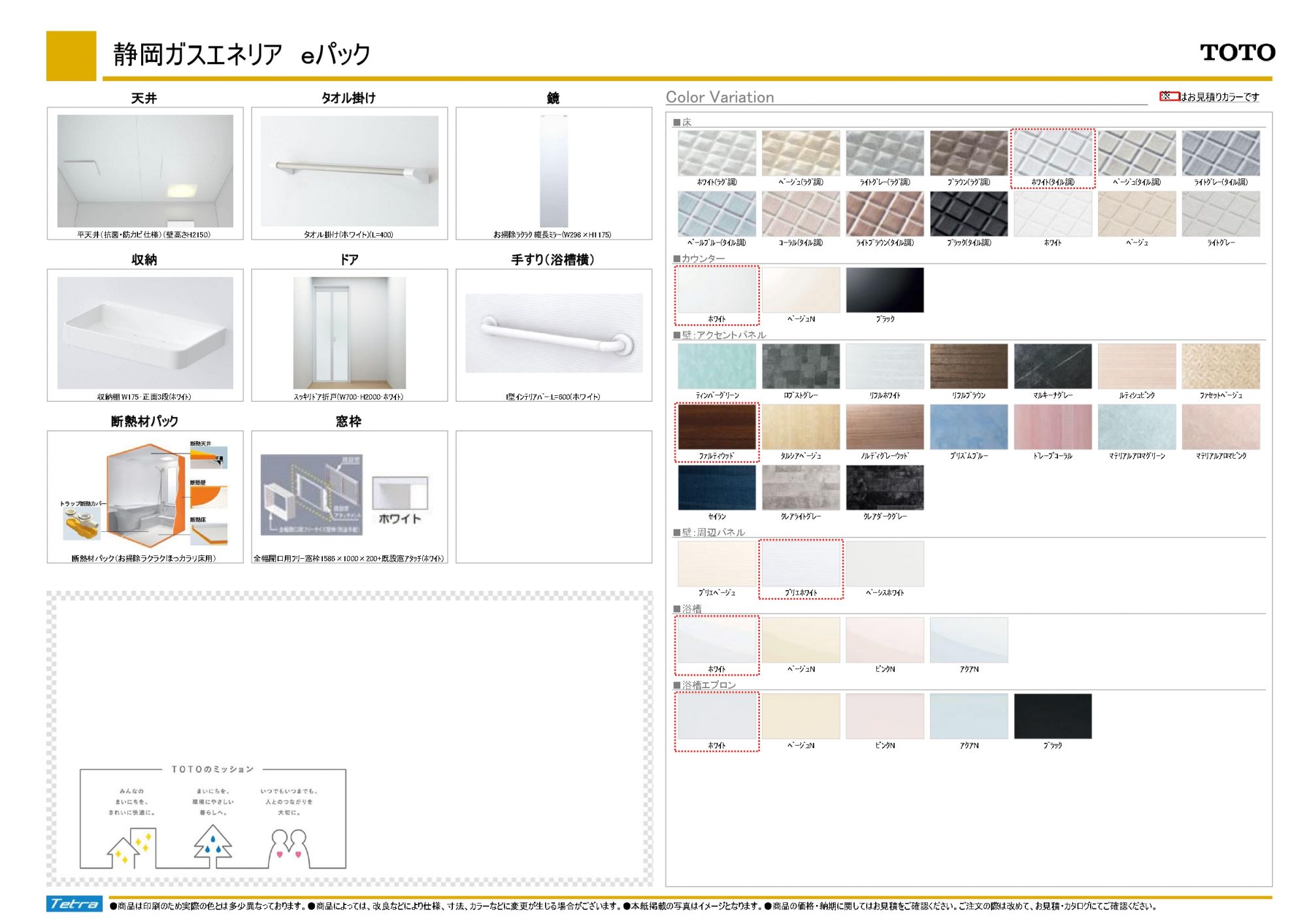Pick the plain ベージュ floor swatch
Viewport: 1307px width, 924px height.
pyautogui.click(x=1136, y=214)
